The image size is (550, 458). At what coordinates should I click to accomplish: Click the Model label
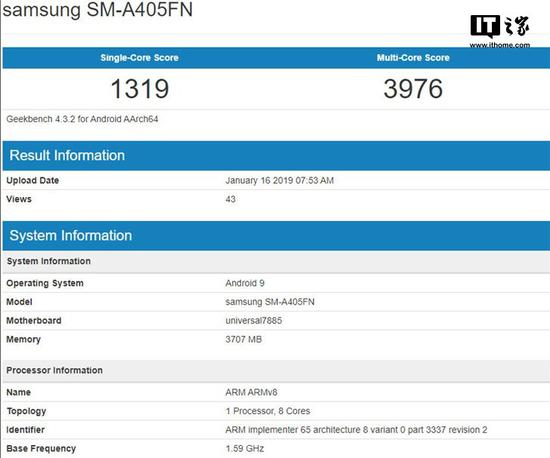pos(19,302)
